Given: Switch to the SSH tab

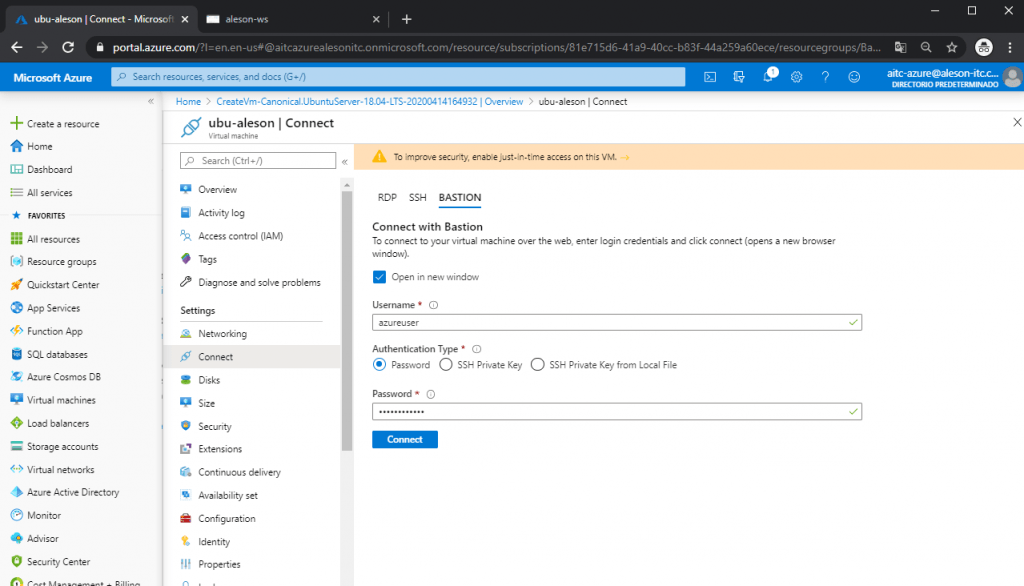Looking at the screenshot, I should 417,197.
